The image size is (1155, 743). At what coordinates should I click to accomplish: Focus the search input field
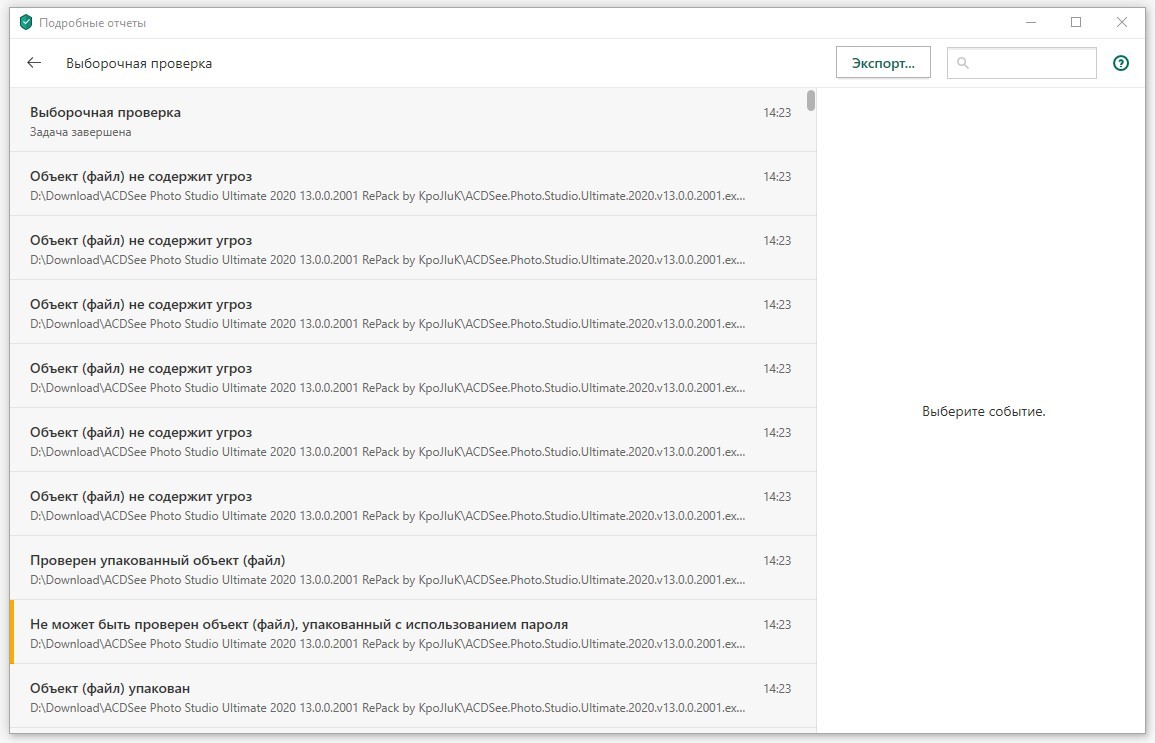(x=1030, y=63)
